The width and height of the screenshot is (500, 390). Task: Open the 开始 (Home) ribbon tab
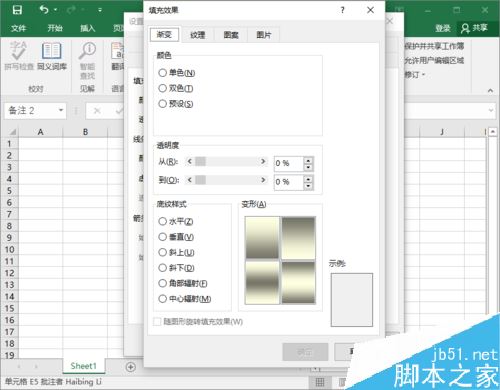[x=55, y=28]
